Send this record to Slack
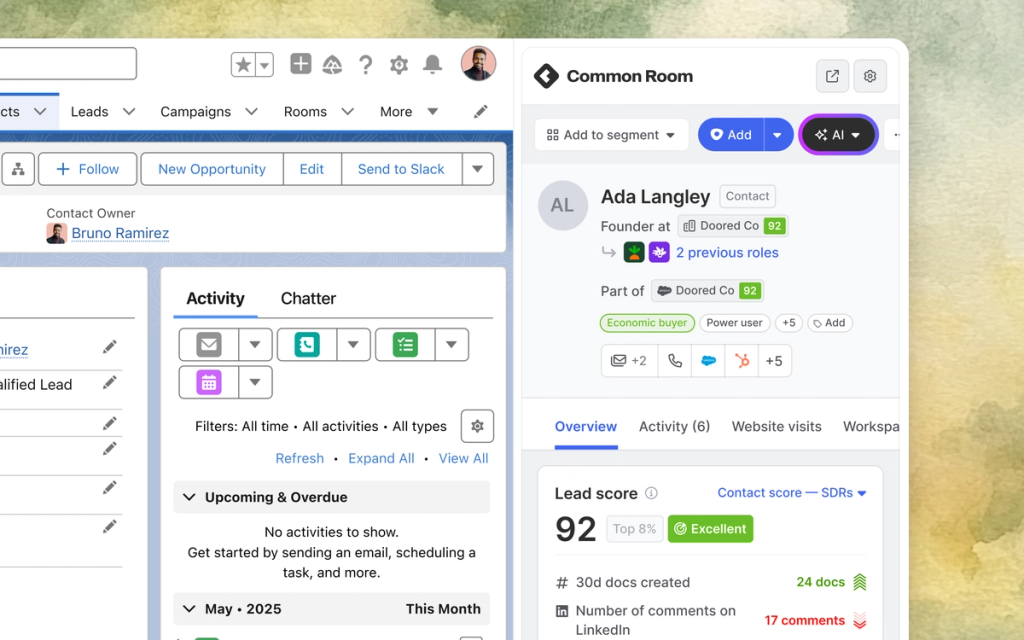 400,168
